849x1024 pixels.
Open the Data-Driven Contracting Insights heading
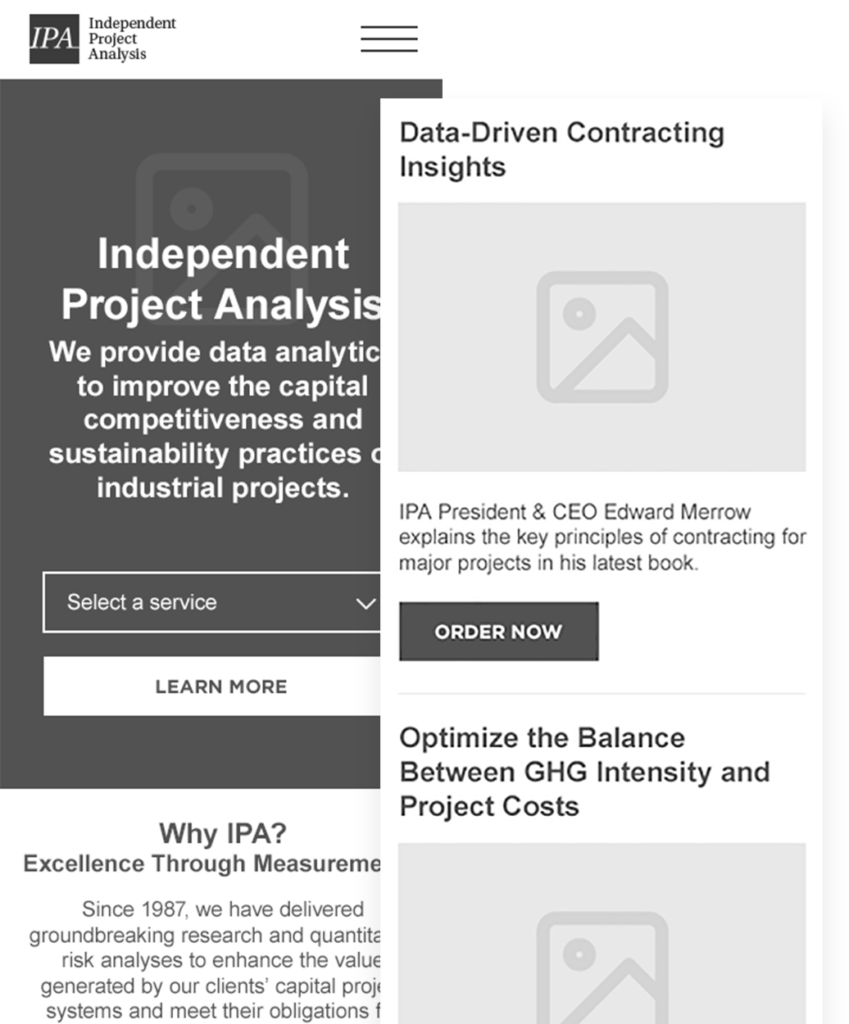click(x=562, y=150)
